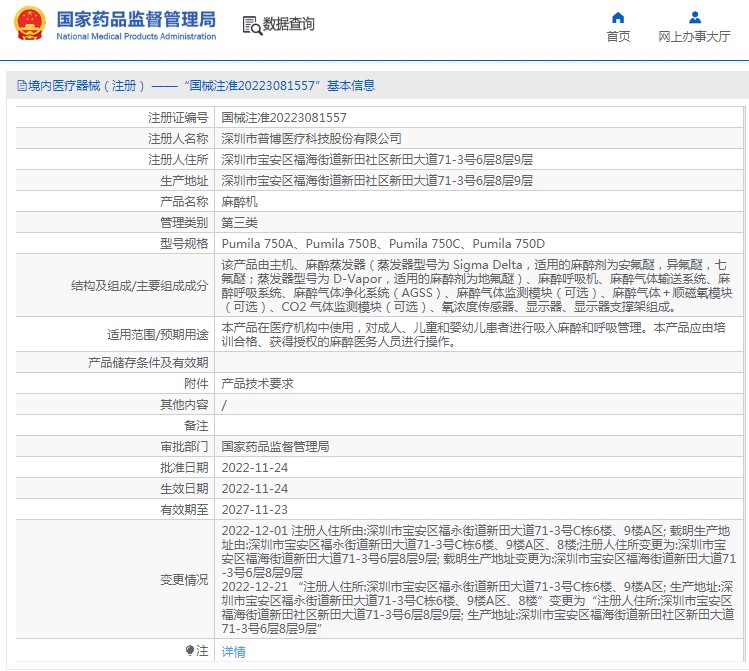
Task: Click the lightbulb icon beside 注
Action: 190,650
